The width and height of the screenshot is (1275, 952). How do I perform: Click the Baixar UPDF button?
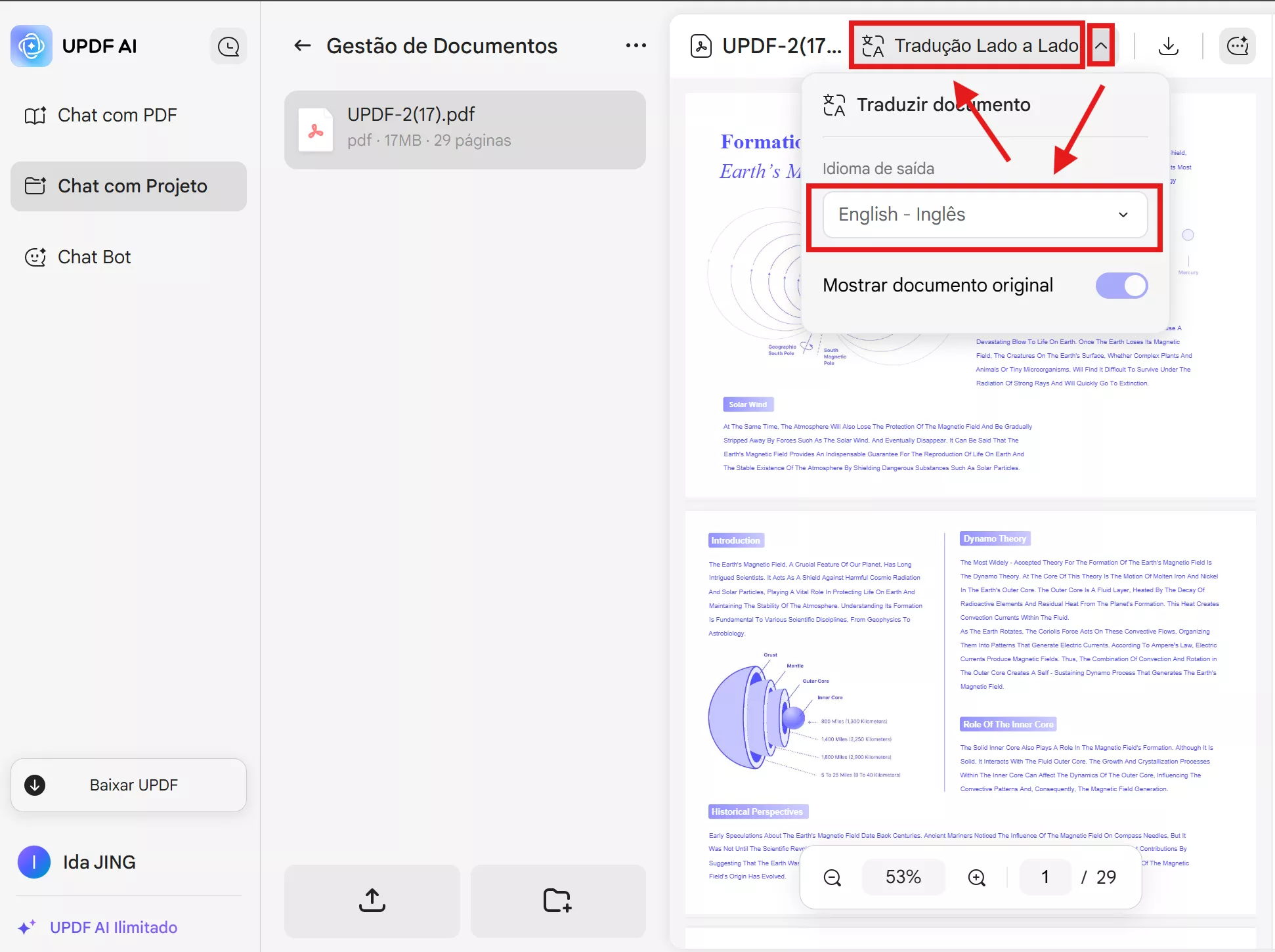point(129,785)
